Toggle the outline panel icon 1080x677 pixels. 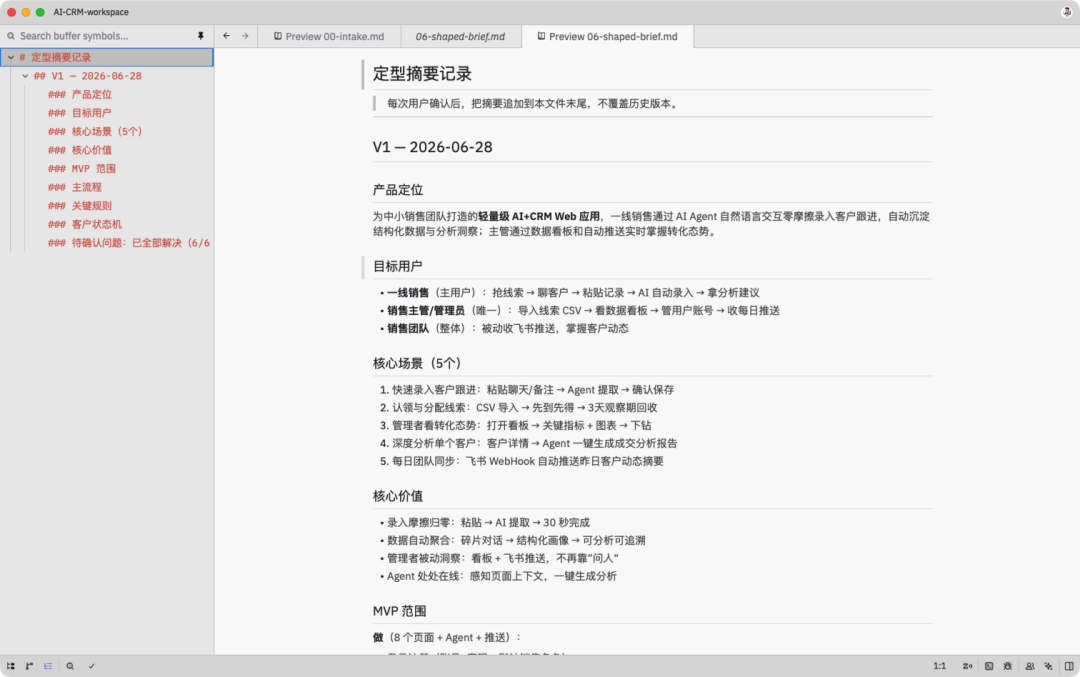tap(48, 666)
